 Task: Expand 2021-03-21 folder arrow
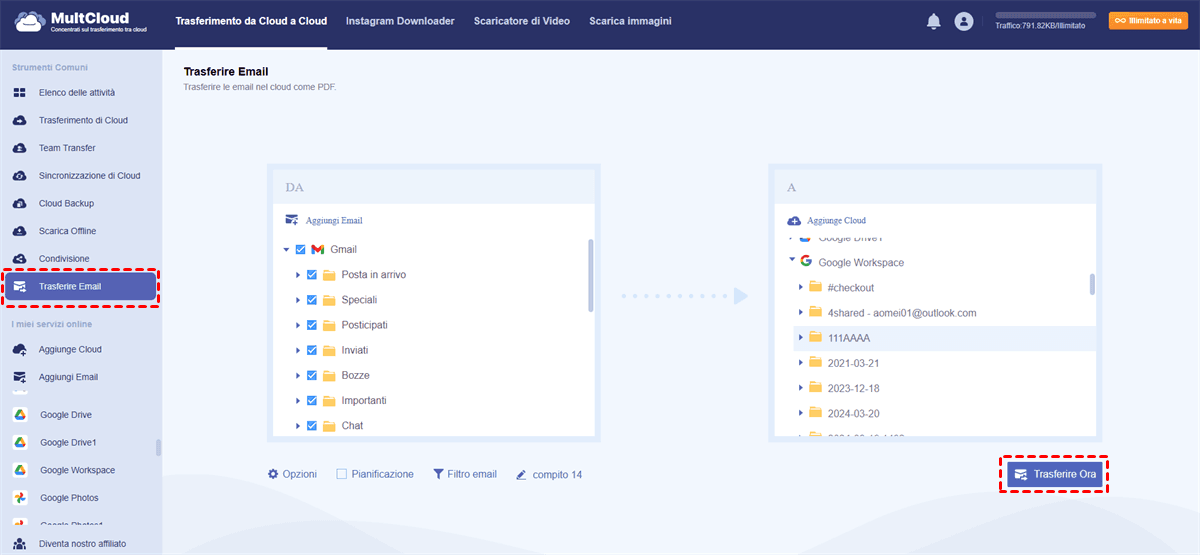801,362
